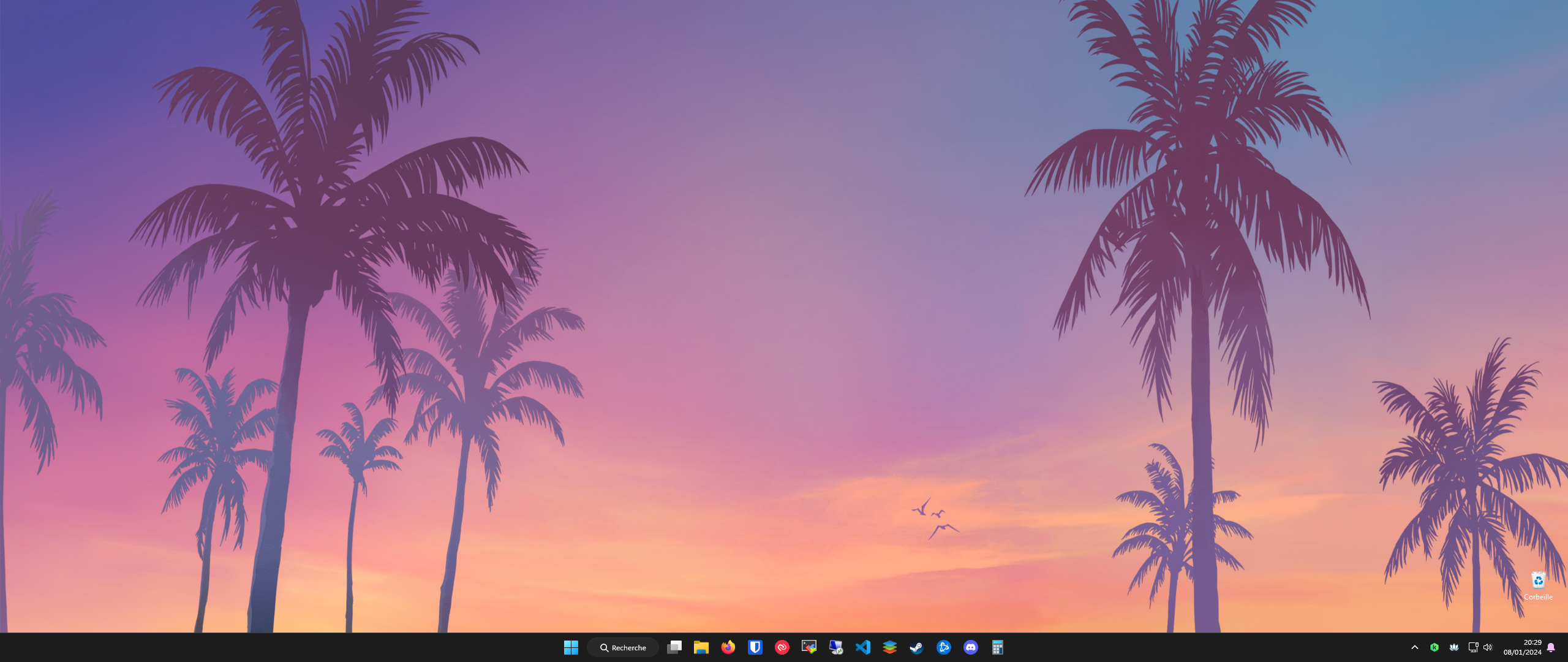Launch the Calculator app
Screen dimensions: 1568x662
coord(998,647)
